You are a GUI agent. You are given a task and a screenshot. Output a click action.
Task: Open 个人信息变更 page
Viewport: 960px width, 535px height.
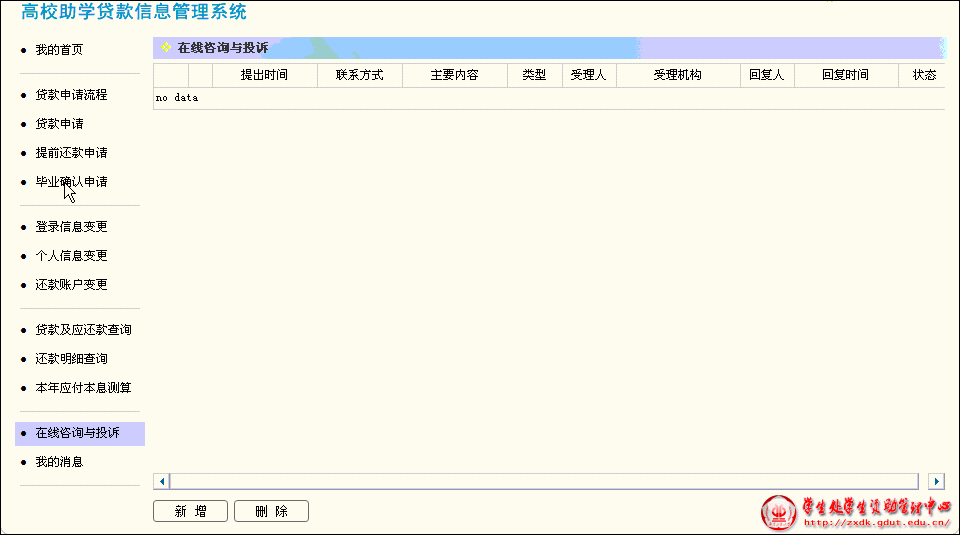71,256
